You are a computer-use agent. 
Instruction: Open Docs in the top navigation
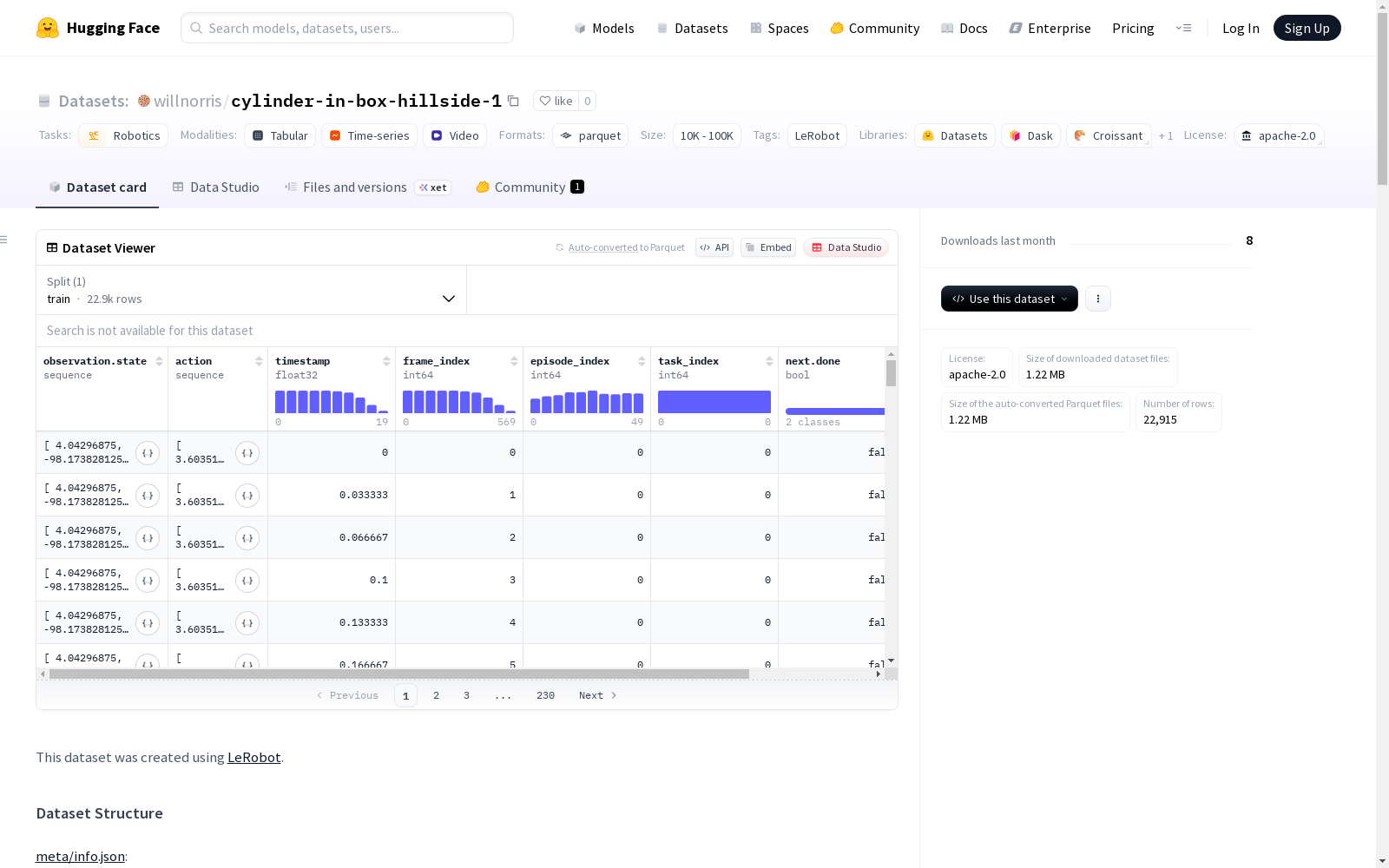pos(964,28)
